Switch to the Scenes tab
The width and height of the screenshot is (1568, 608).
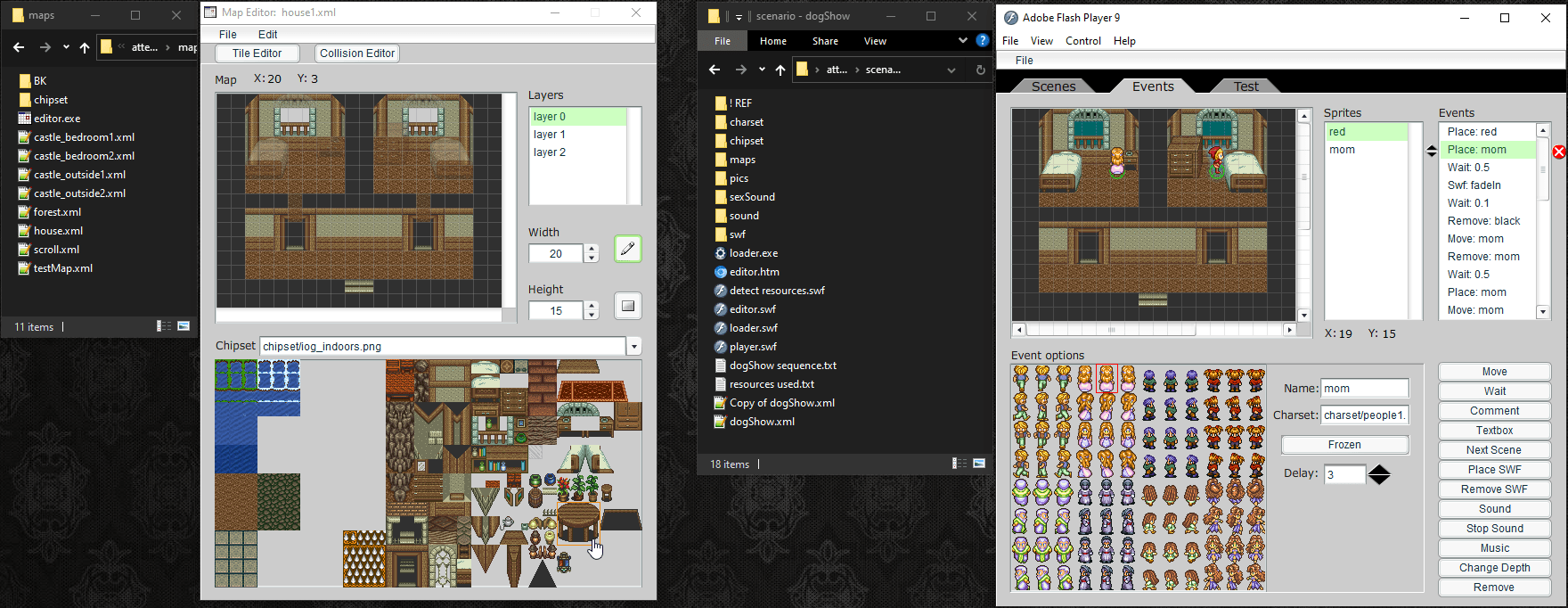tap(1053, 86)
